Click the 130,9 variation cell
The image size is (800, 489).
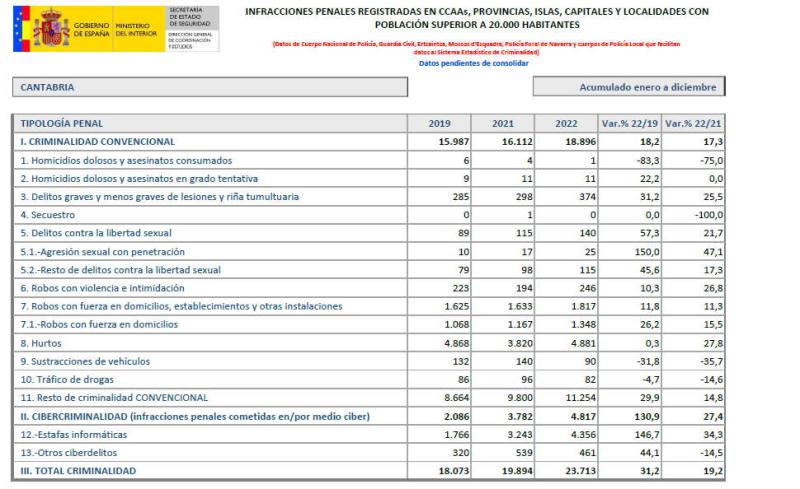(x=630, y=417)
